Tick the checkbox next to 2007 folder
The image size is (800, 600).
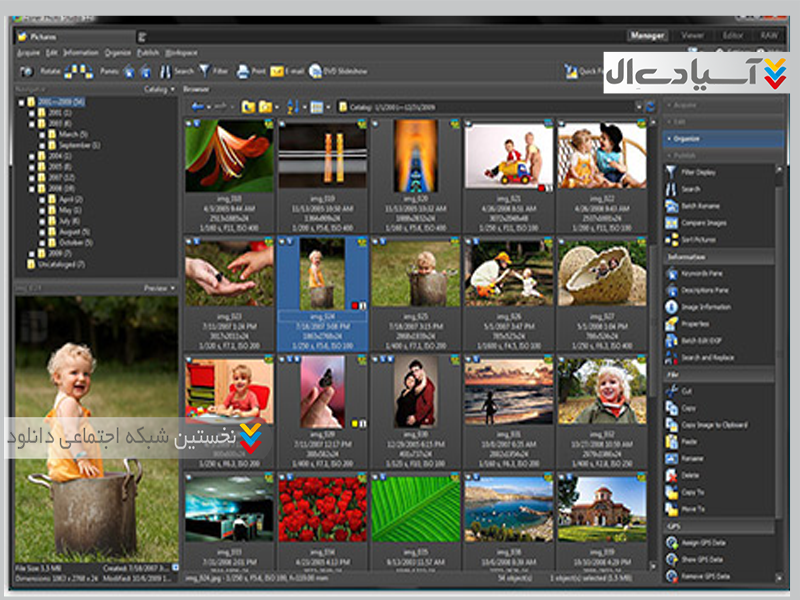click(x=31, y=177)
